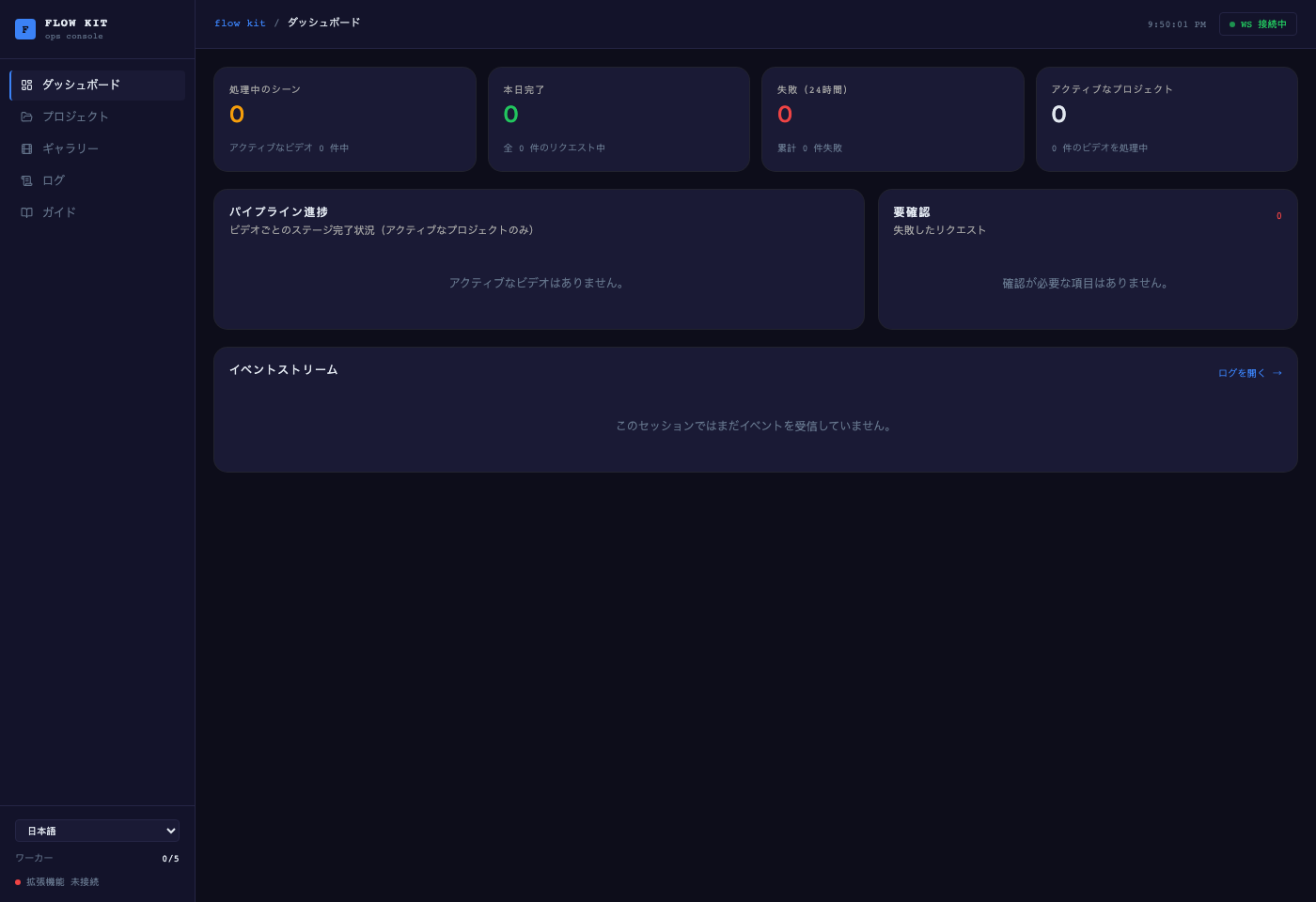
Task: Click the パイプライン進捗 heading
Action: (278, 212)
